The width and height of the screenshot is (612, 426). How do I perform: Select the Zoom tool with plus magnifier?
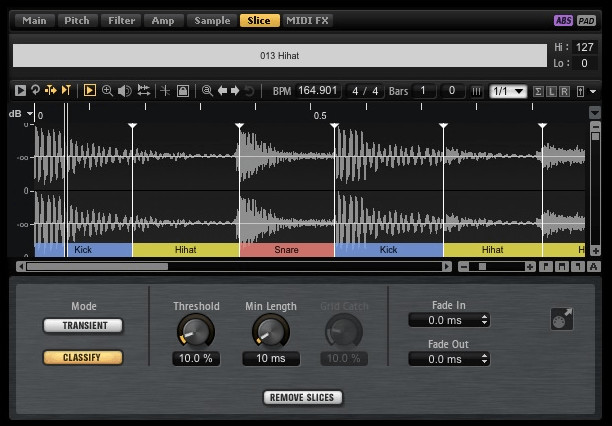(x=107, y=91)
